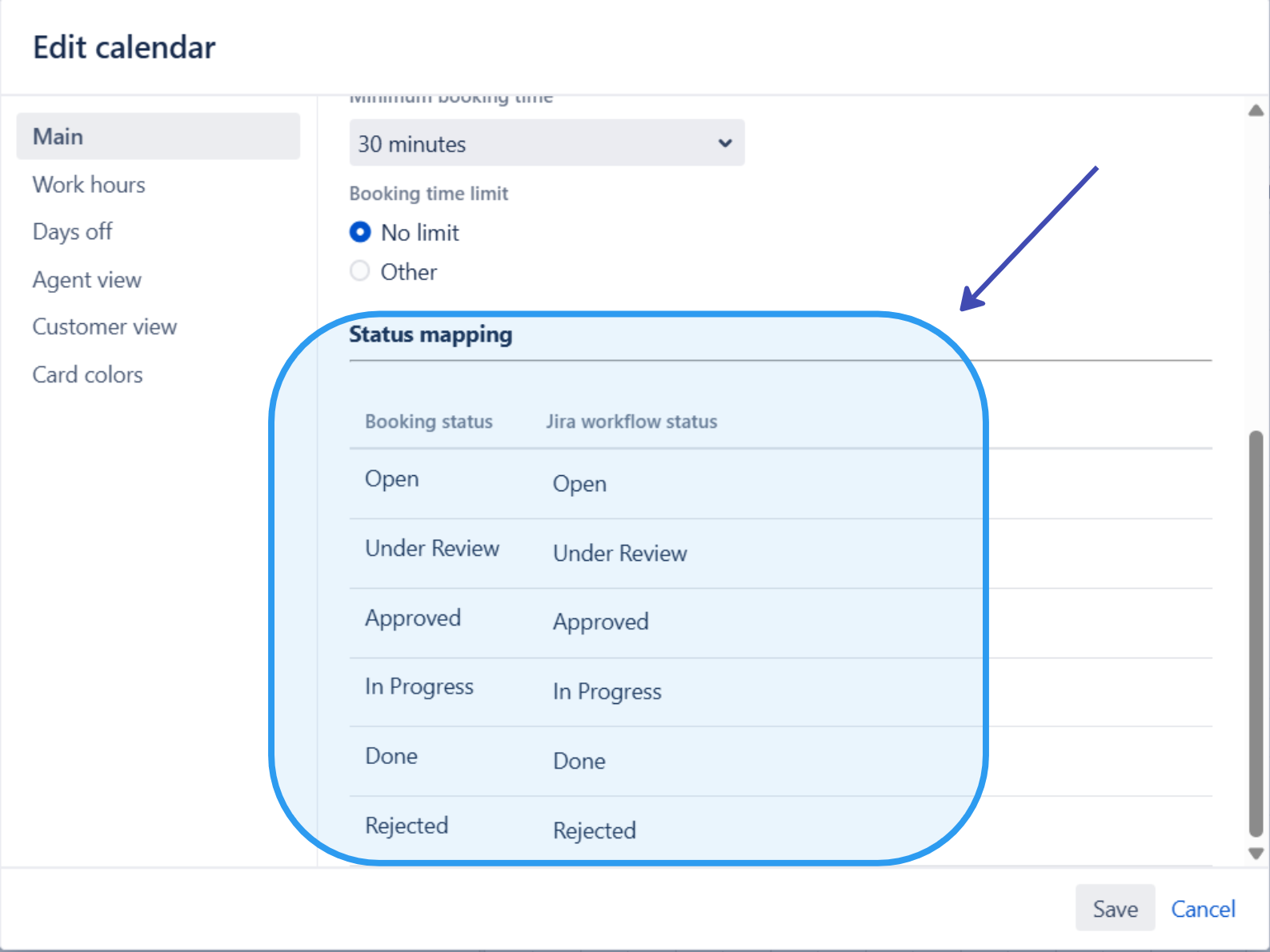Viewport: 1270px width, 952px height.
Task: Click the vertical scrollbar thumb
Action: tap(1256, 632)
